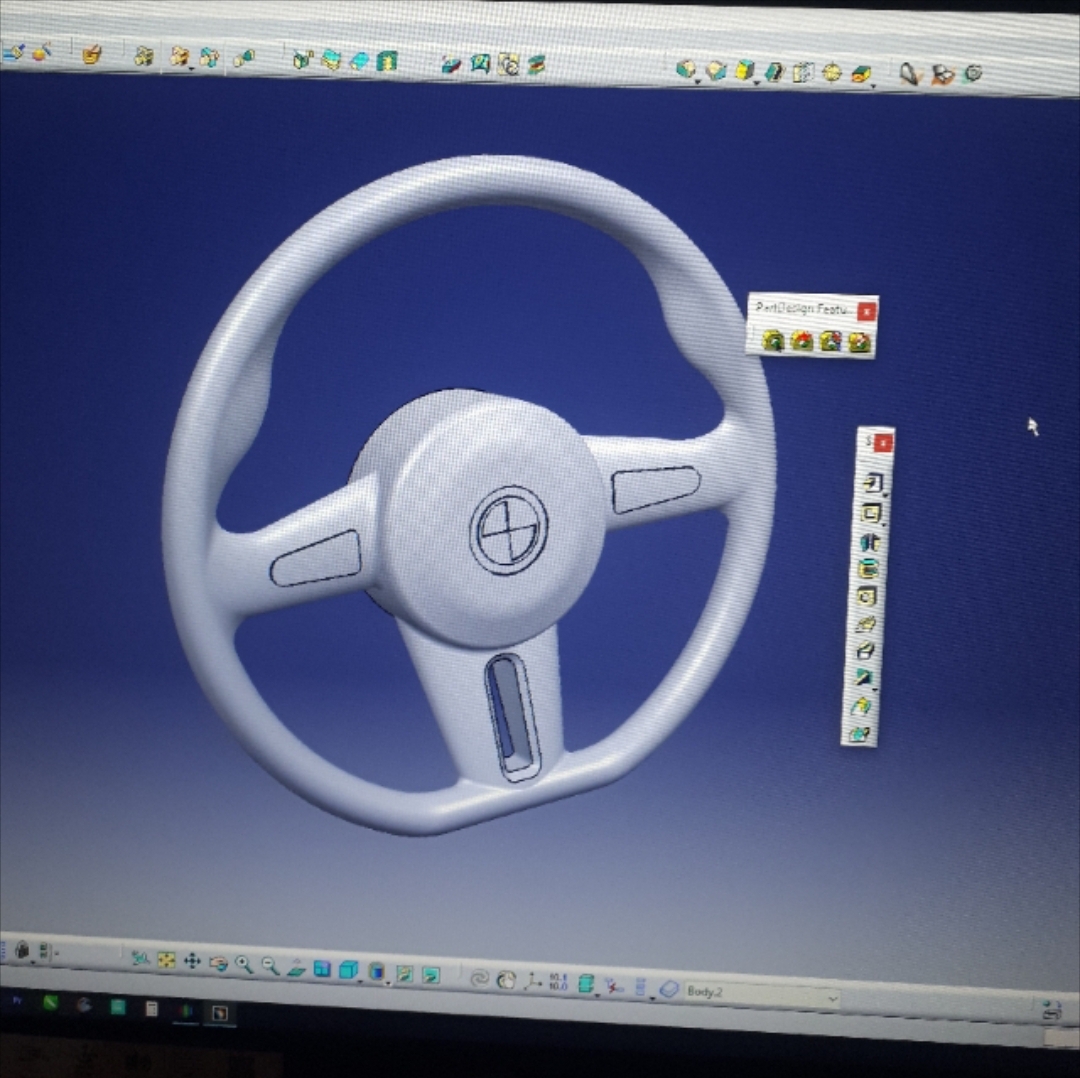Viewport: 1080px width, 1078px height.
Task: Click the teal tall block icon in top toolbar
Action: tap(387, 62)
